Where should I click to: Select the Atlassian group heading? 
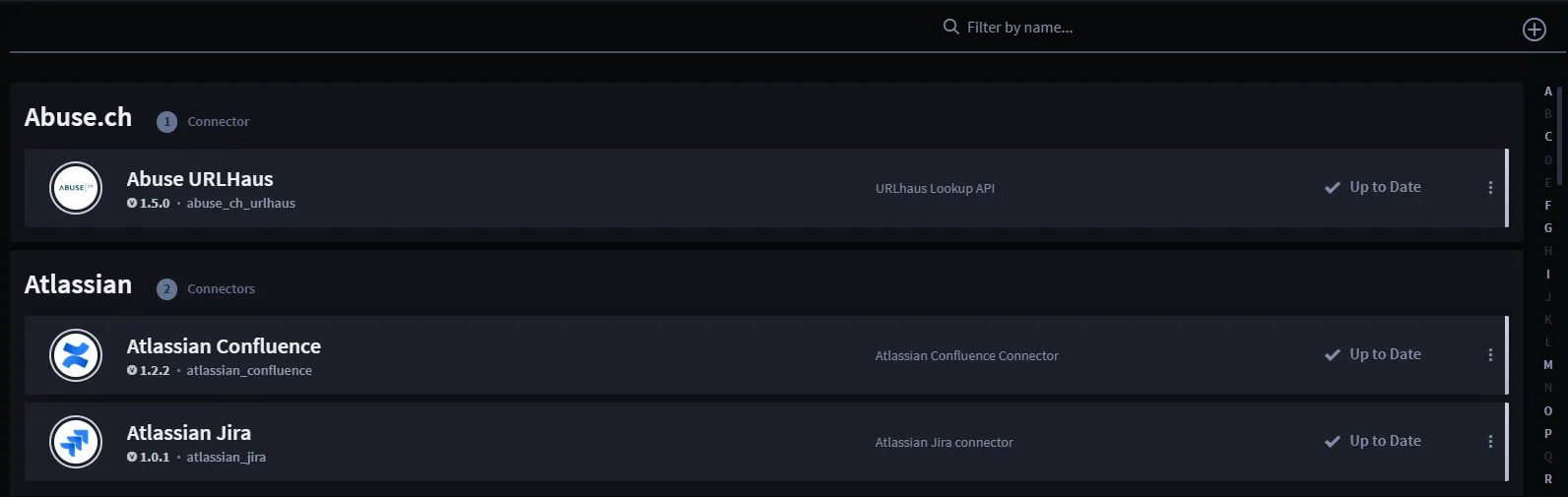(78, 284)
